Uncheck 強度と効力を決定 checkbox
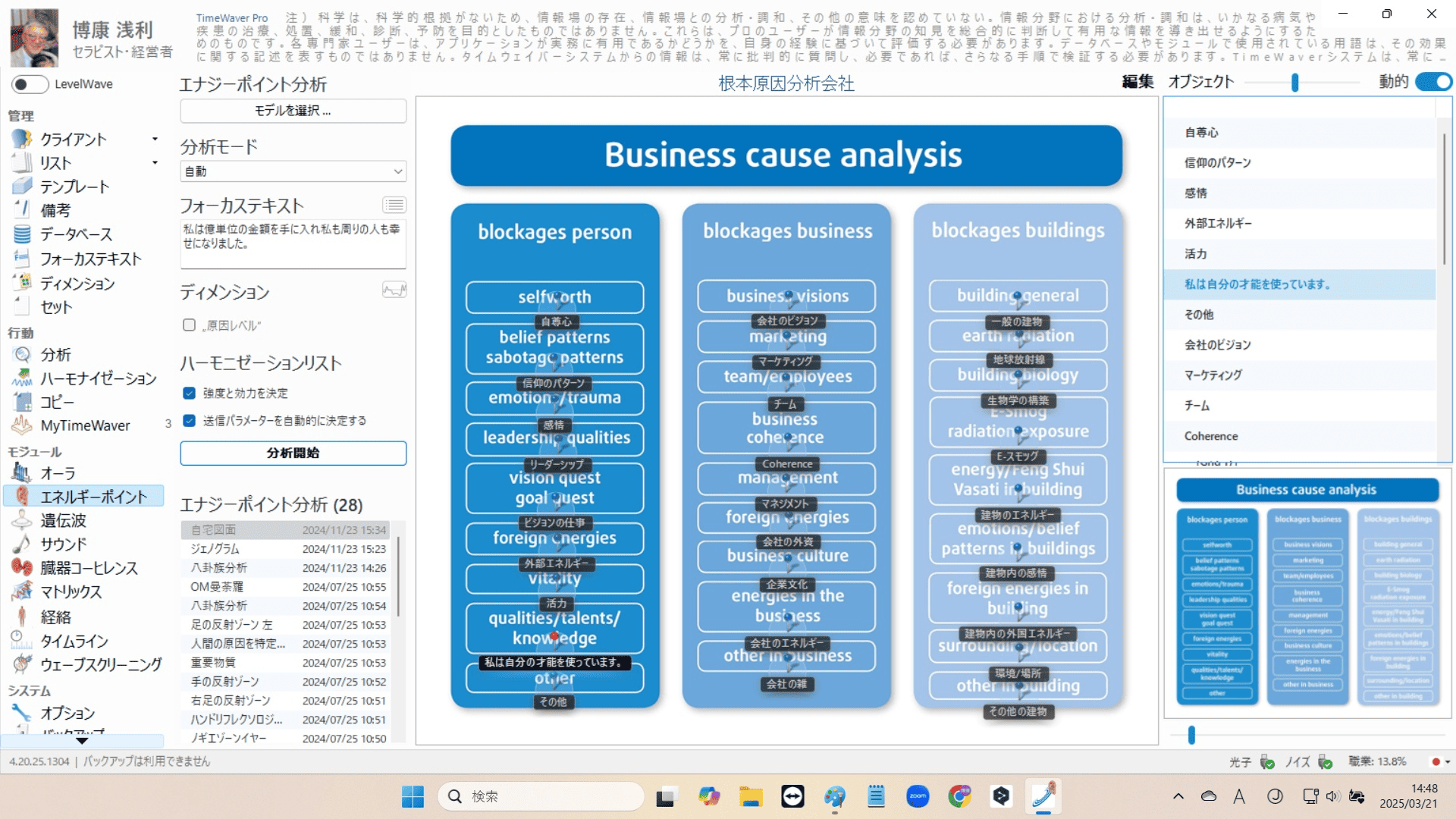Image resolution: width=1456 pixels, height=819 pixels. [190, 393]
